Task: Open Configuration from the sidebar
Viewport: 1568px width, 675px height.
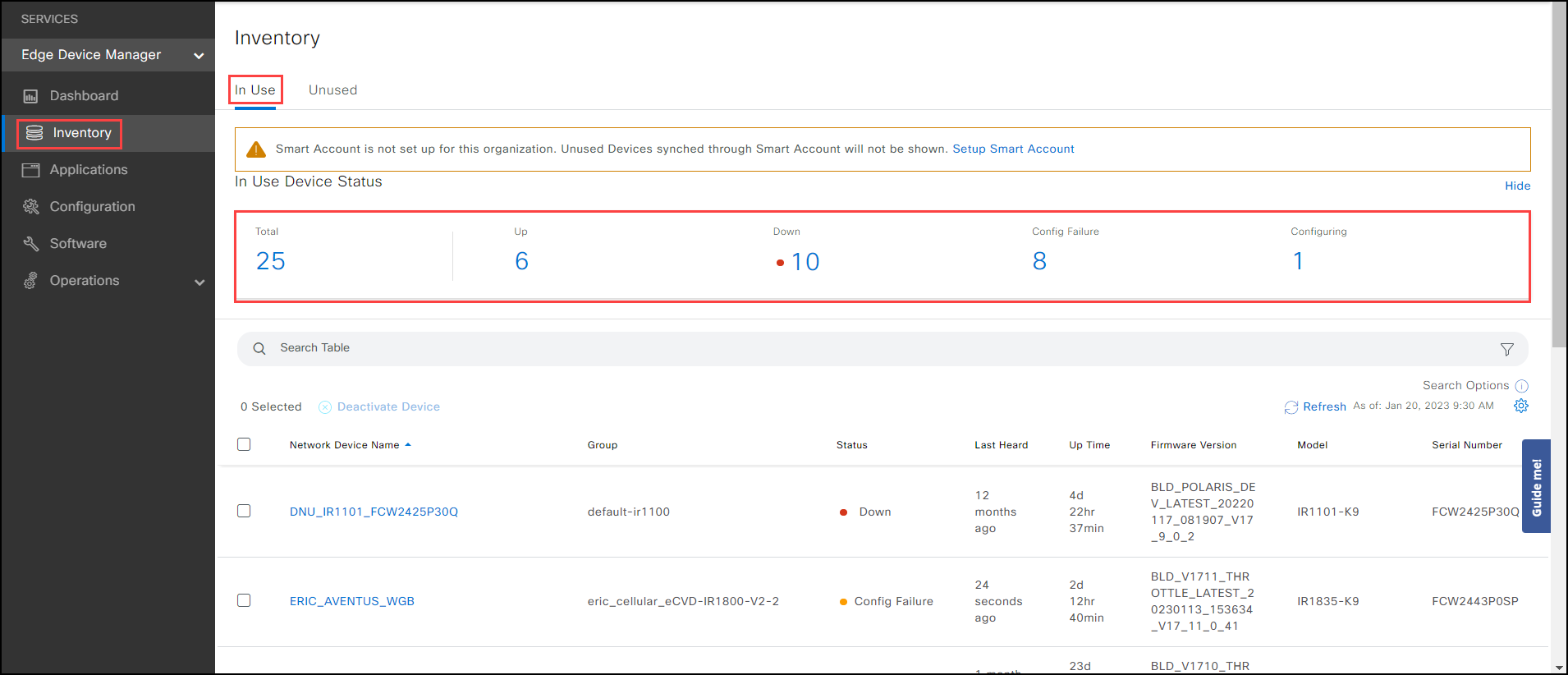Action: pyautogui.click(x=93, y=207)
